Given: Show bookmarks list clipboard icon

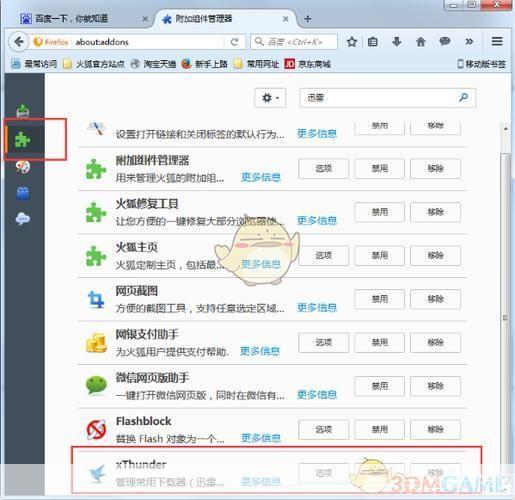Looking at the screenshot, I should click(373, 42).
